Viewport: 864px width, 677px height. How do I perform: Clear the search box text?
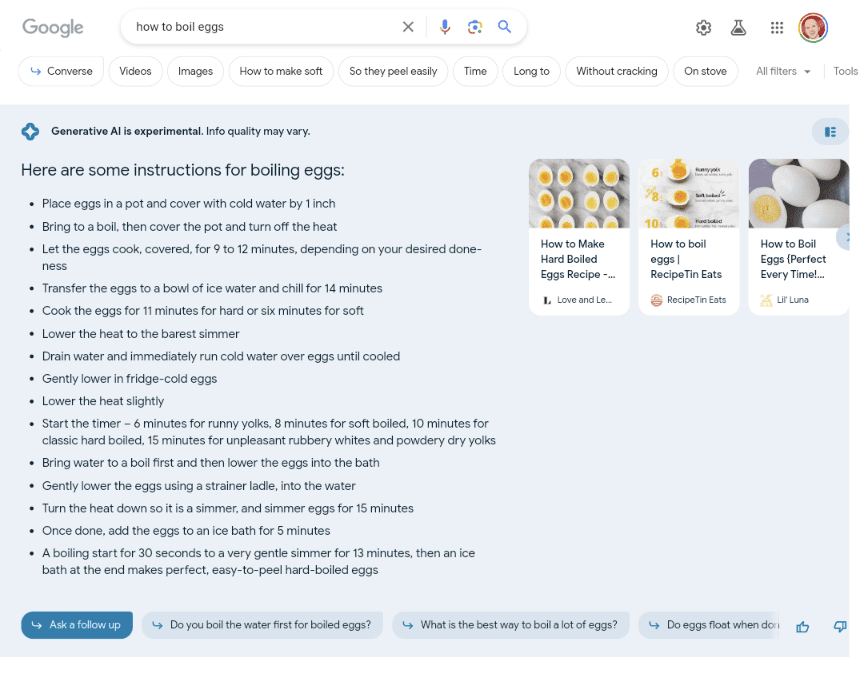tap(408, 27)
